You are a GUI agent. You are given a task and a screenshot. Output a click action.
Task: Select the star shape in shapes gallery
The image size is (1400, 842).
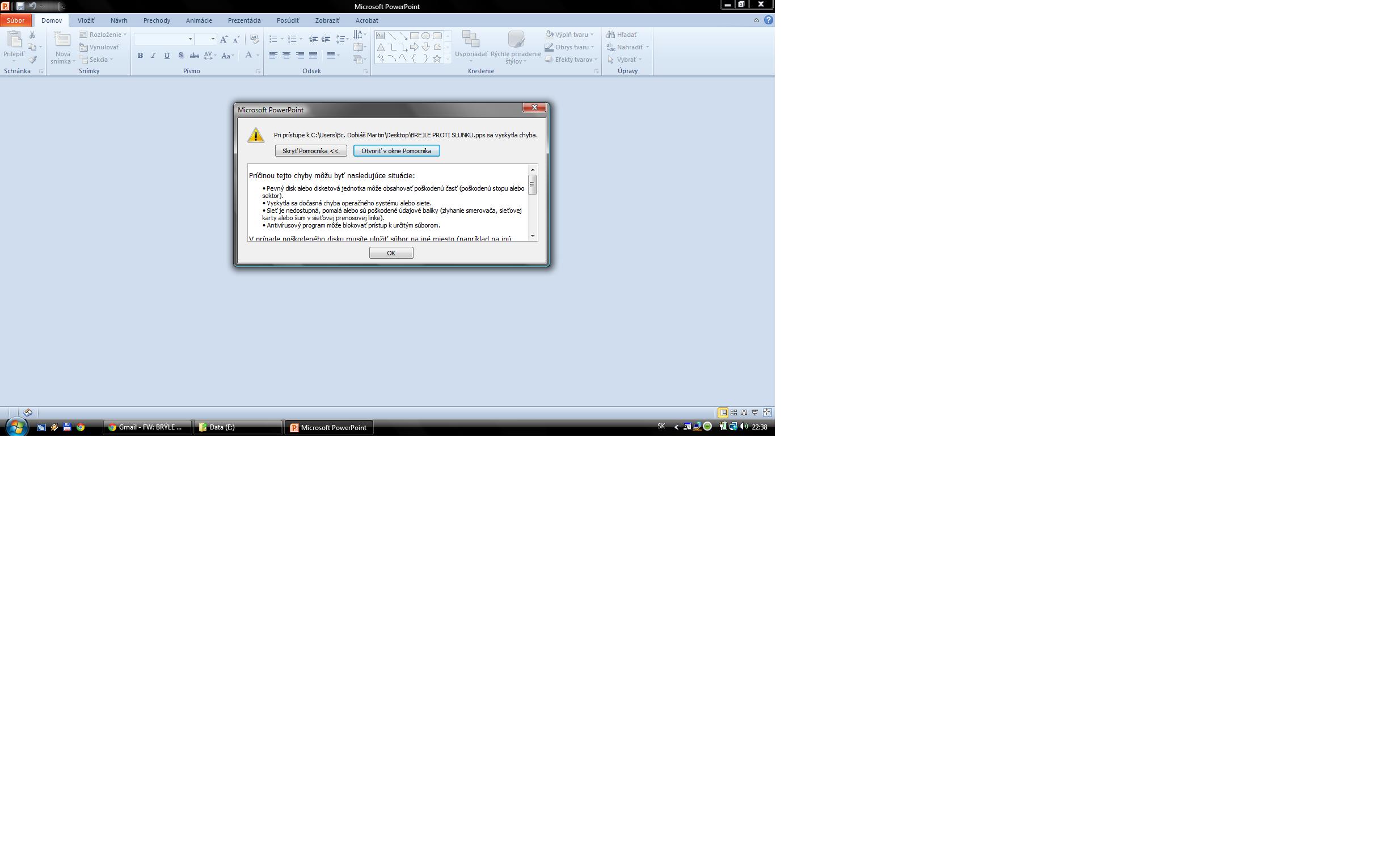coord(437,58)
